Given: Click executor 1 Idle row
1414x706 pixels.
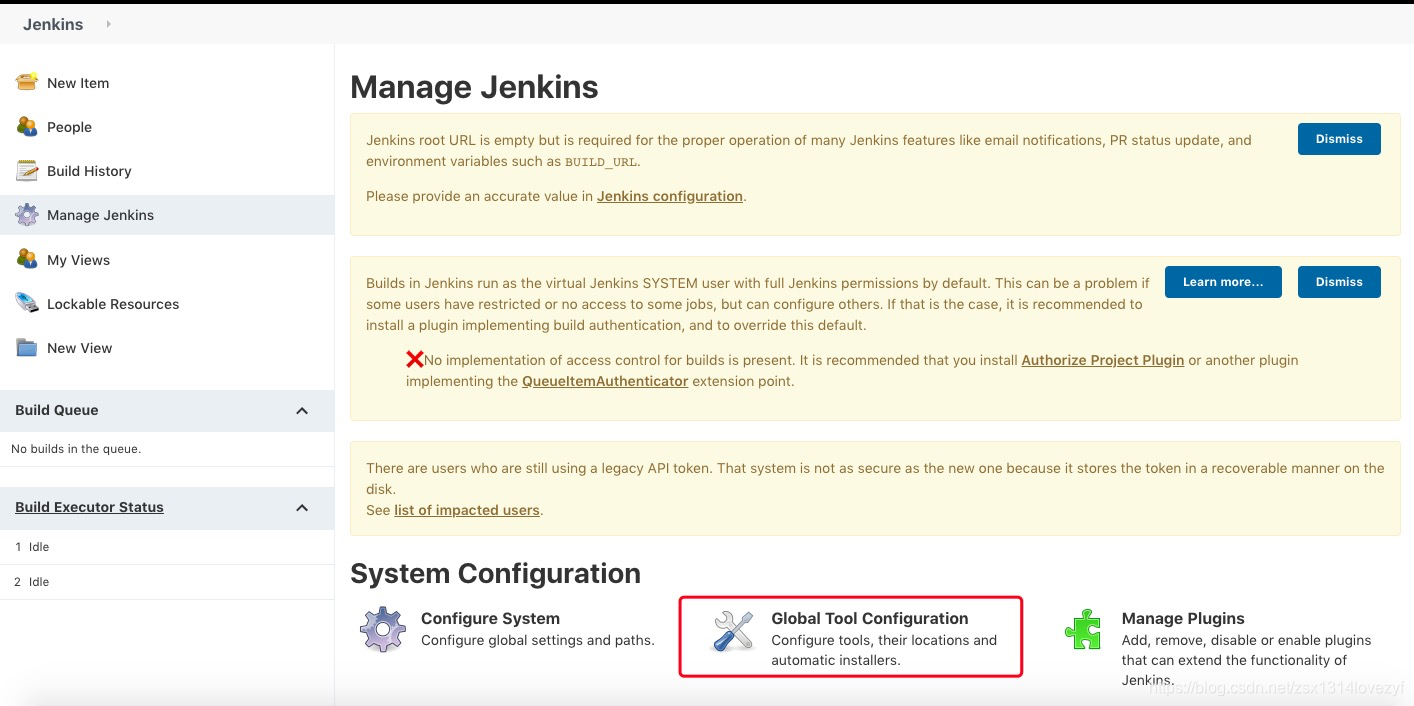Looking at the screenshot, I should 167,547.
